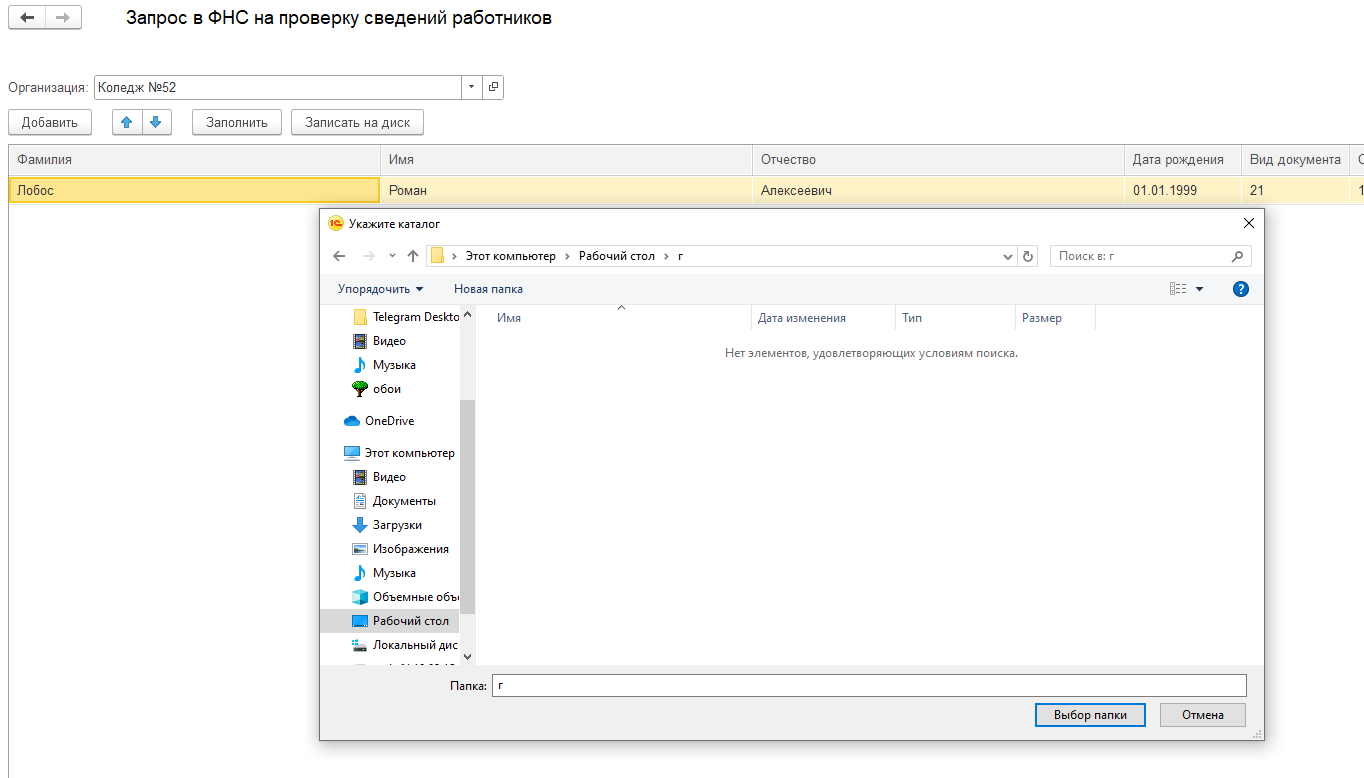Click the Выбор папки button
Screen dimensions: 1364x778
coord(1090,715)
